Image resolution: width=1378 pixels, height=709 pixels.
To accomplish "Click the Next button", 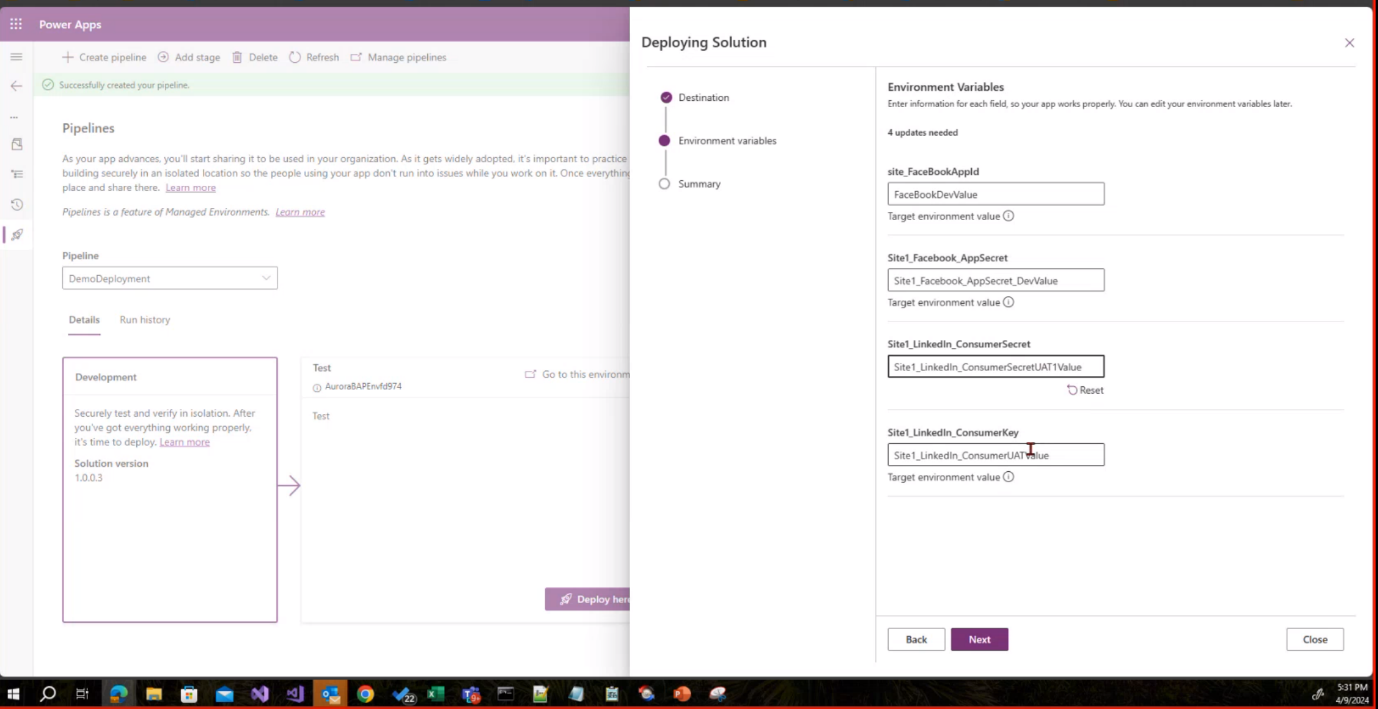I will point(980,639).
